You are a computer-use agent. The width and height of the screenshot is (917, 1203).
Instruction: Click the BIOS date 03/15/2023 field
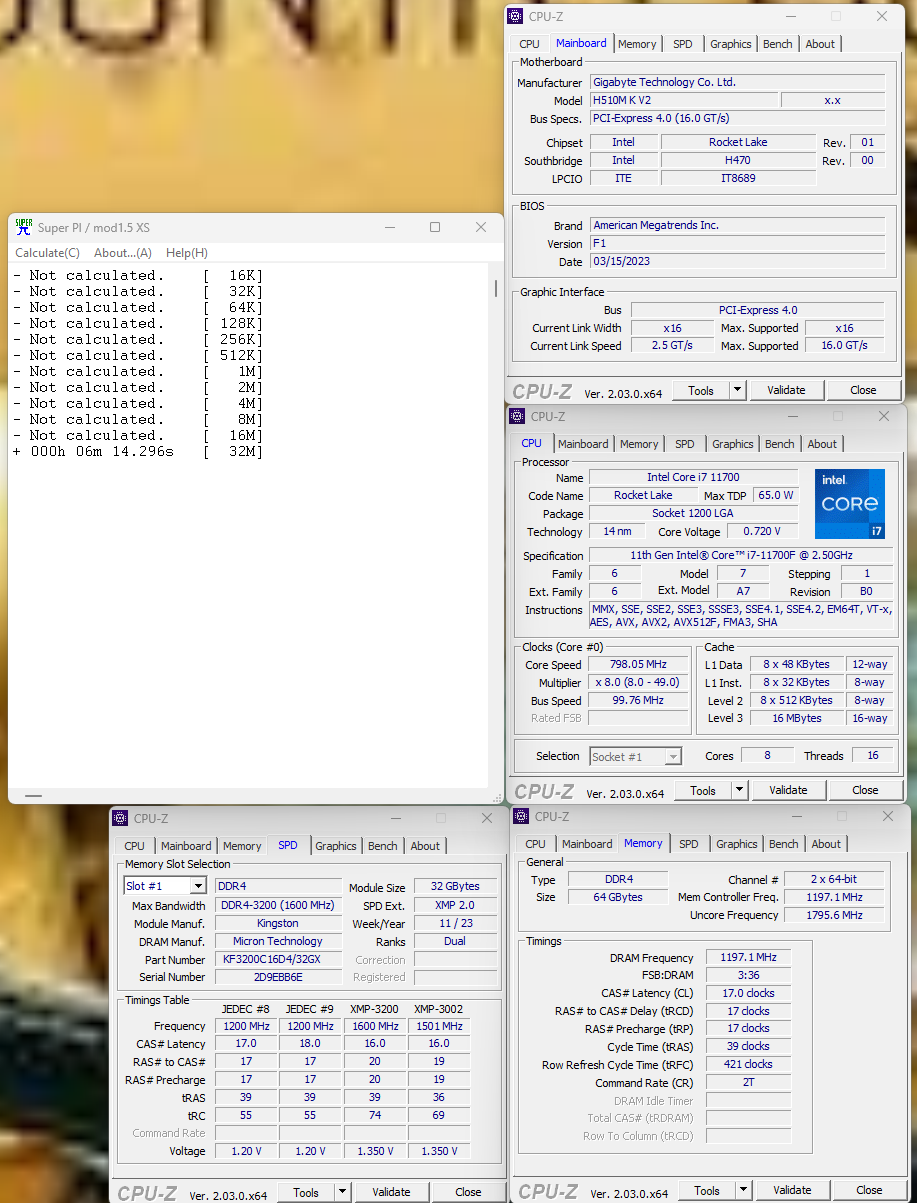[x=737, y=262]
